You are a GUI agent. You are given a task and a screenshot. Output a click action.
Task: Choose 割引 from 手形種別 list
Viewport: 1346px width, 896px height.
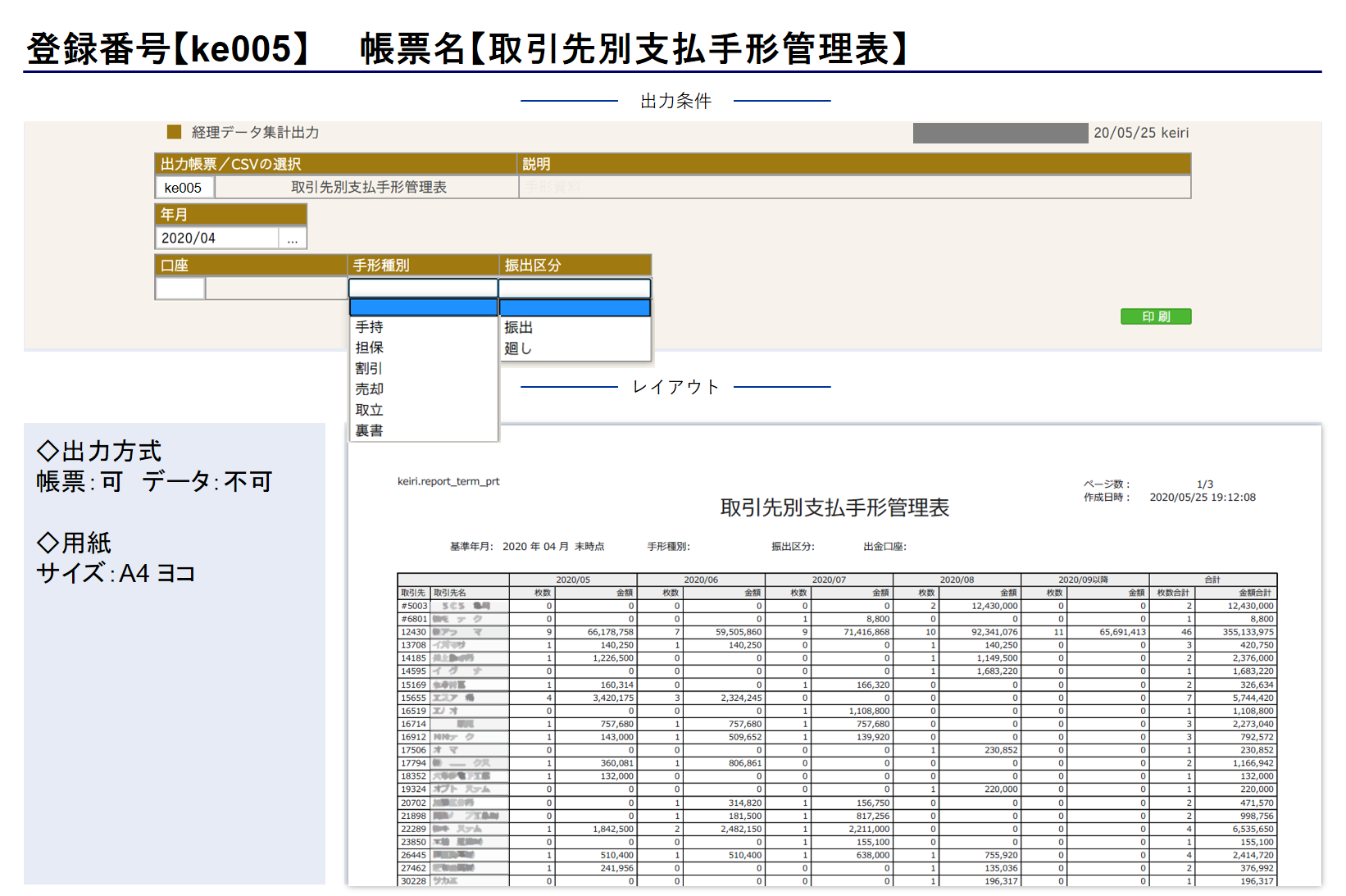point(423,368)
